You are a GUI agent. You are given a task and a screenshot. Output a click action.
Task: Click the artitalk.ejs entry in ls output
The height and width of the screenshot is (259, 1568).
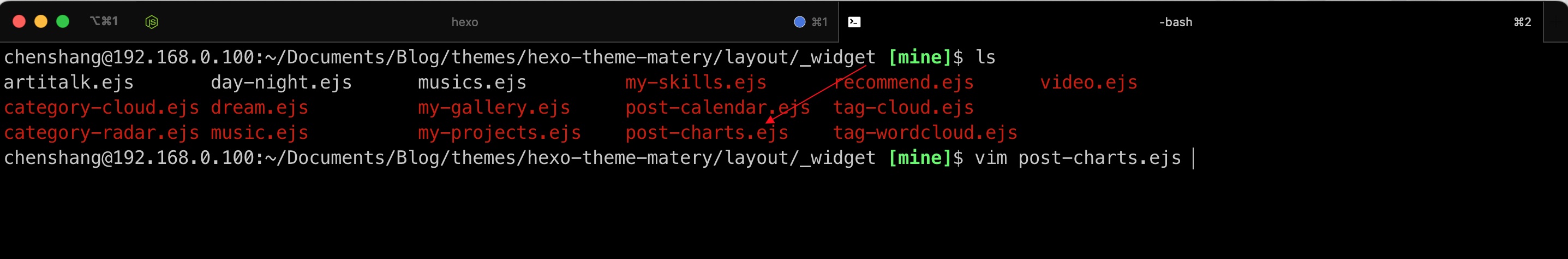coord(68,83)
